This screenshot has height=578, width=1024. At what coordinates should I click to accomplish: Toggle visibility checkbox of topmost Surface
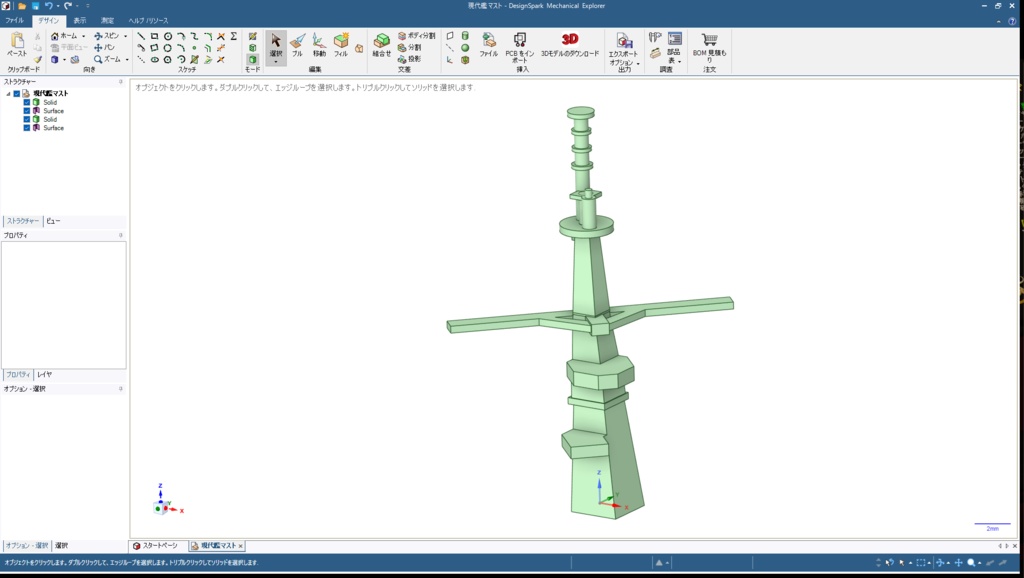coord(27,111)
